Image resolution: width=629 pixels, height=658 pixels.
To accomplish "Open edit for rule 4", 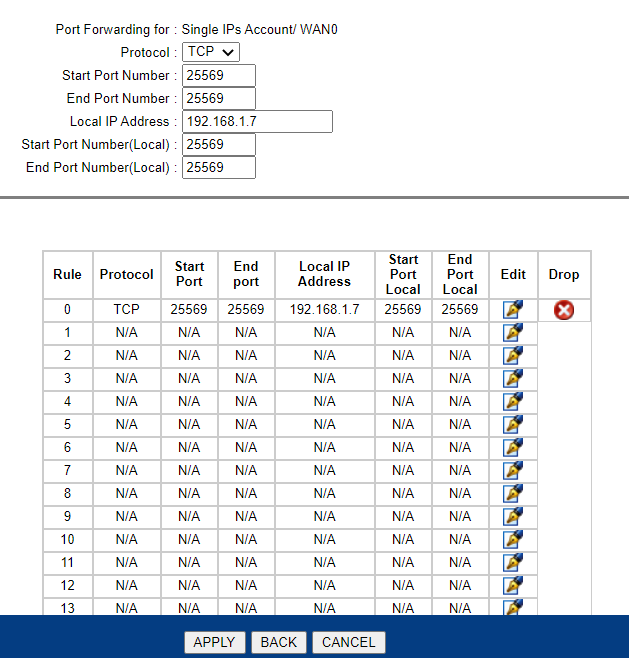I will pos(513,402).
